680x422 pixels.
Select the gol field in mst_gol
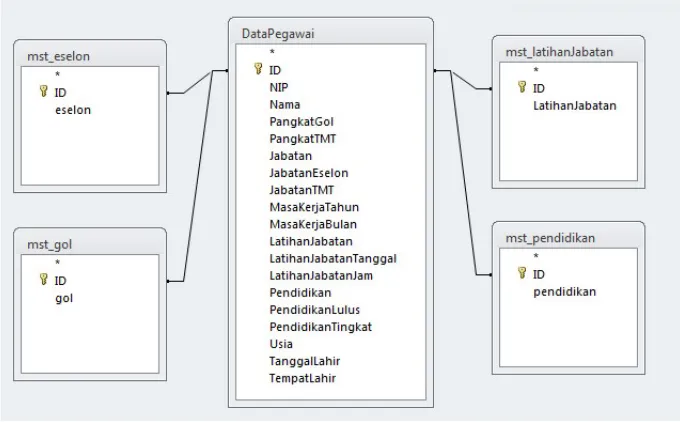tap(90, 298)
